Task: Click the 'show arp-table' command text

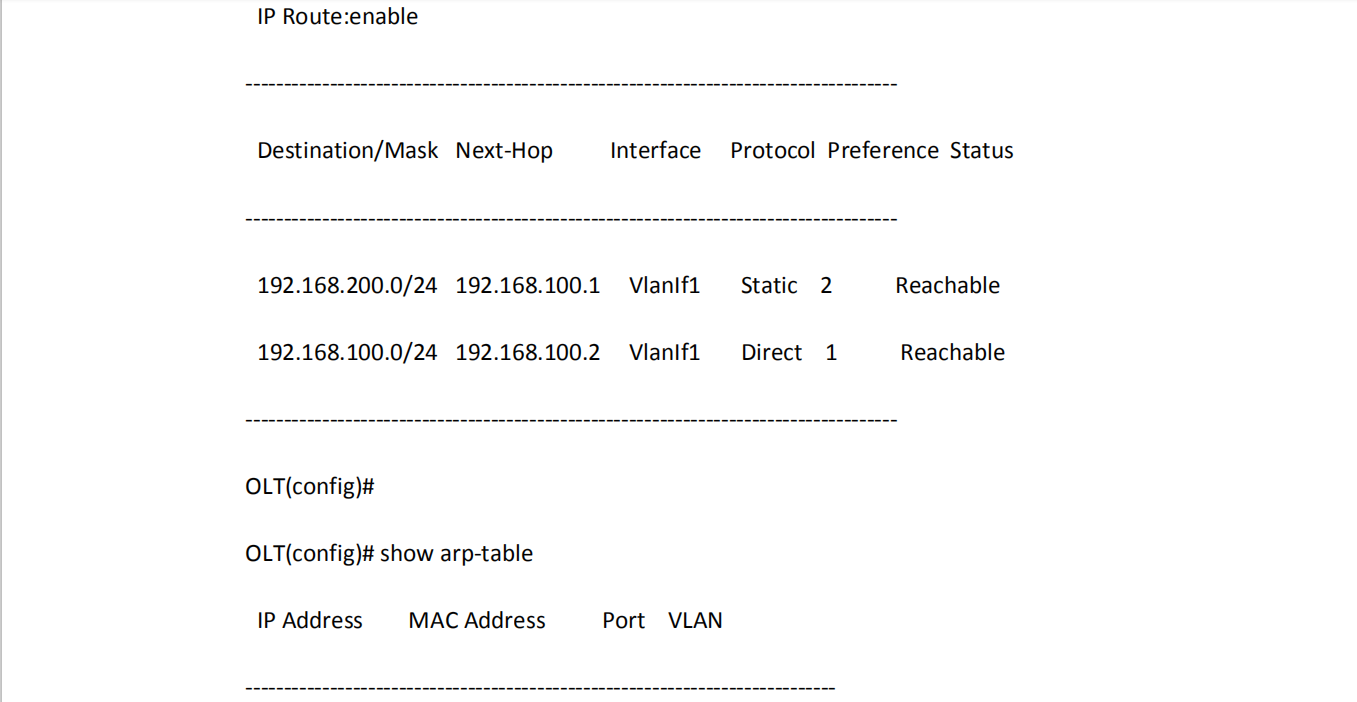Action: click(x=456, y=554)
